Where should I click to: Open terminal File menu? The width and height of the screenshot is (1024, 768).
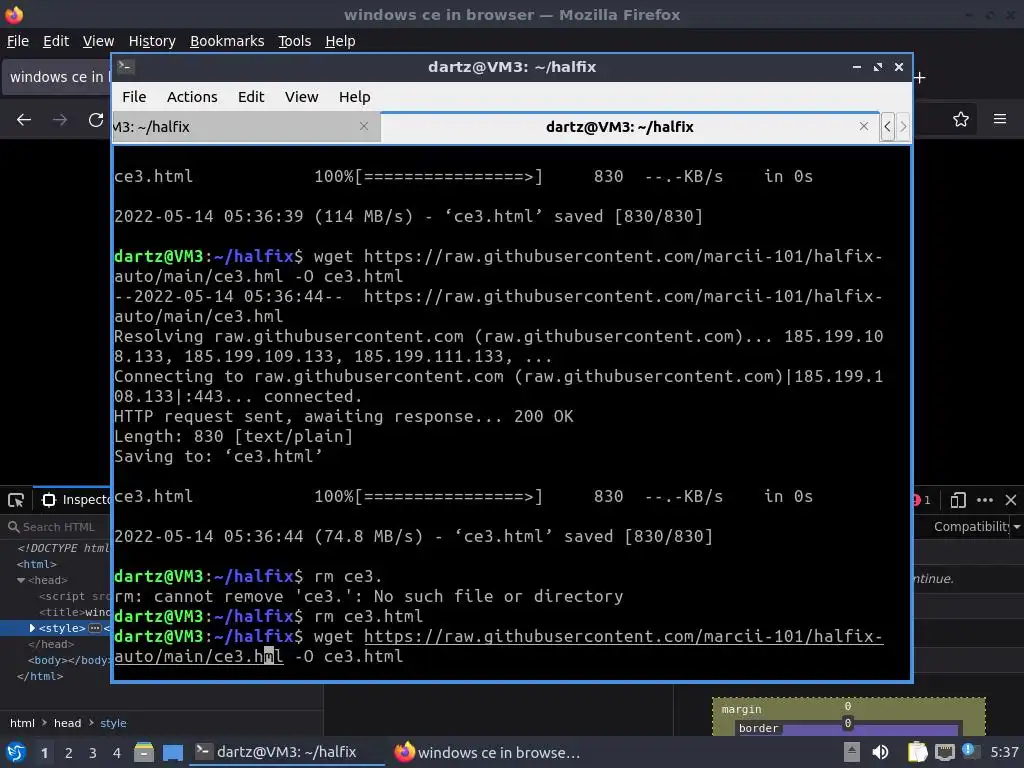(134, 97)
